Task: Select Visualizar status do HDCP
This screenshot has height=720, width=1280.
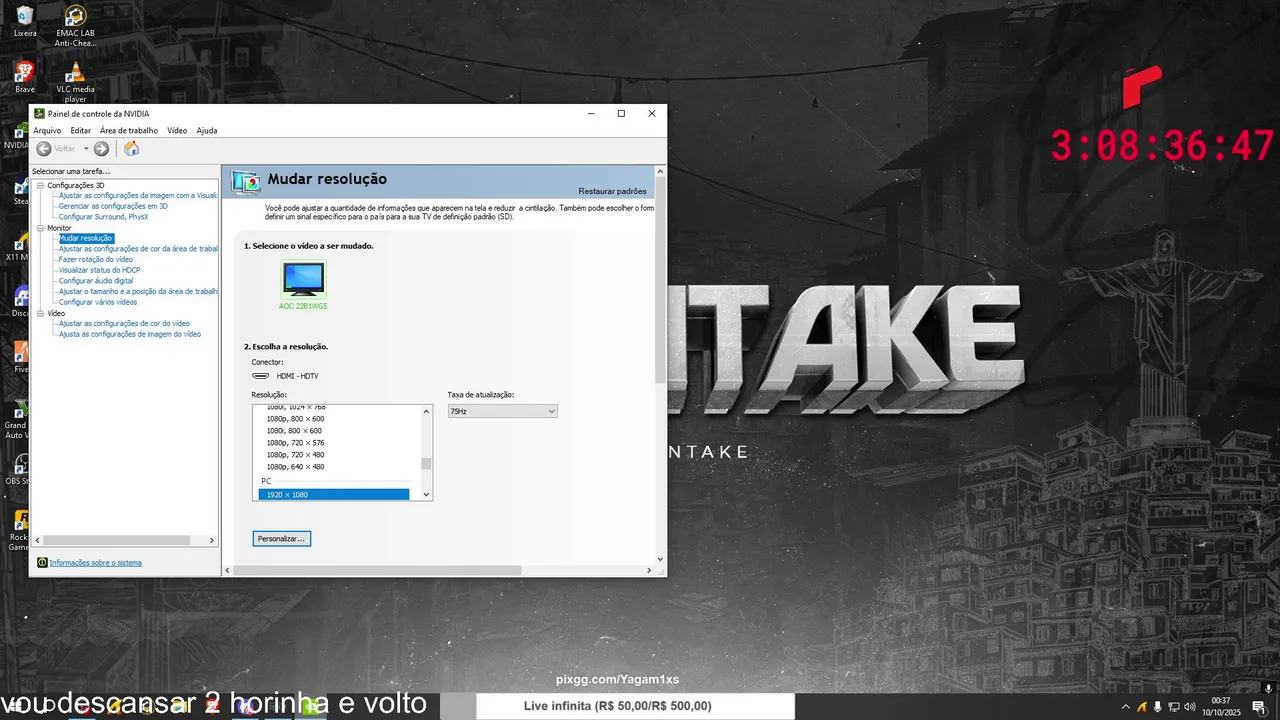Action: (99, 270)
